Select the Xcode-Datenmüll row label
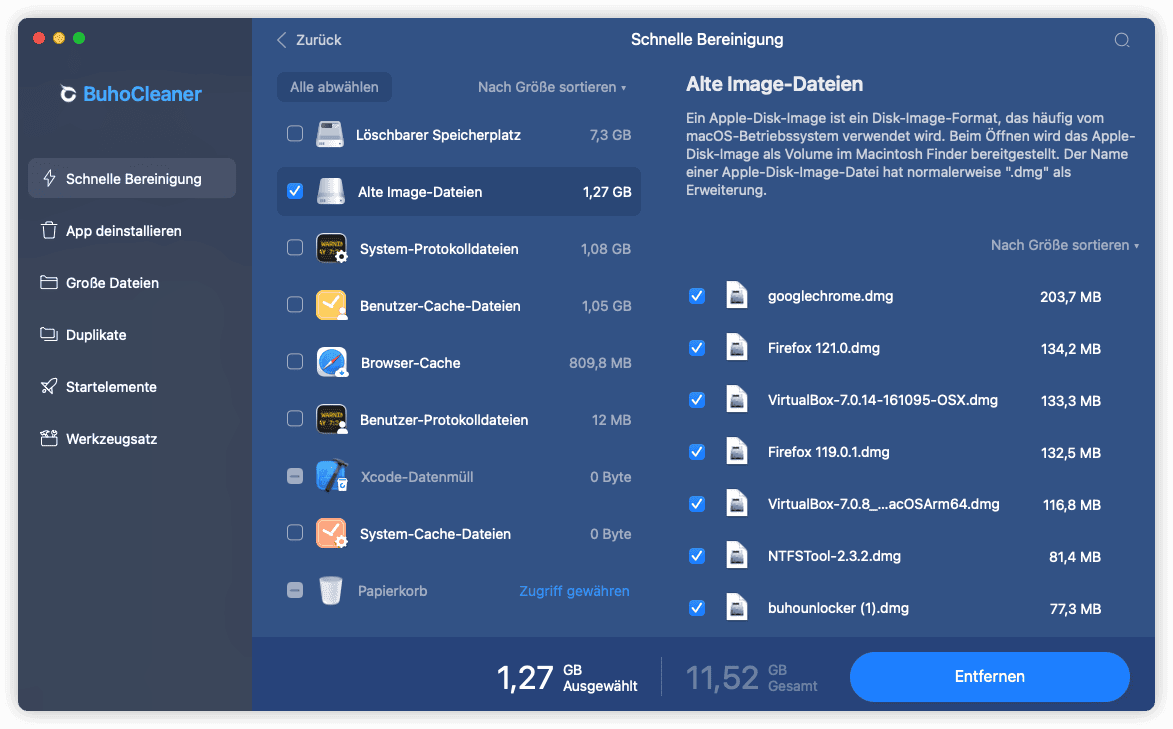This screenshot has width=1173, height=729. 417,477
